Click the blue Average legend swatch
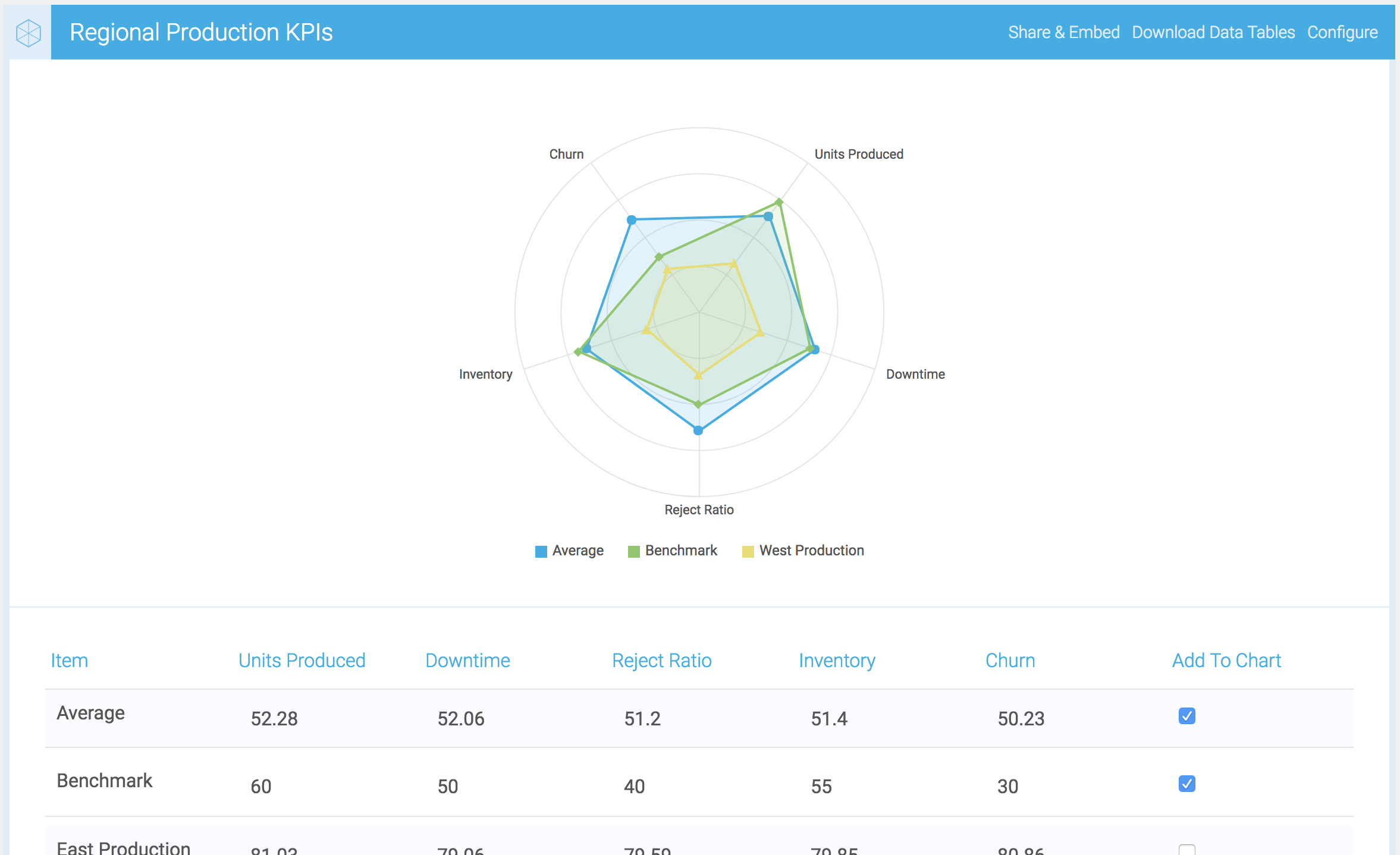The height and width of the screenshot is (855, 1400). tap(541, 551)
